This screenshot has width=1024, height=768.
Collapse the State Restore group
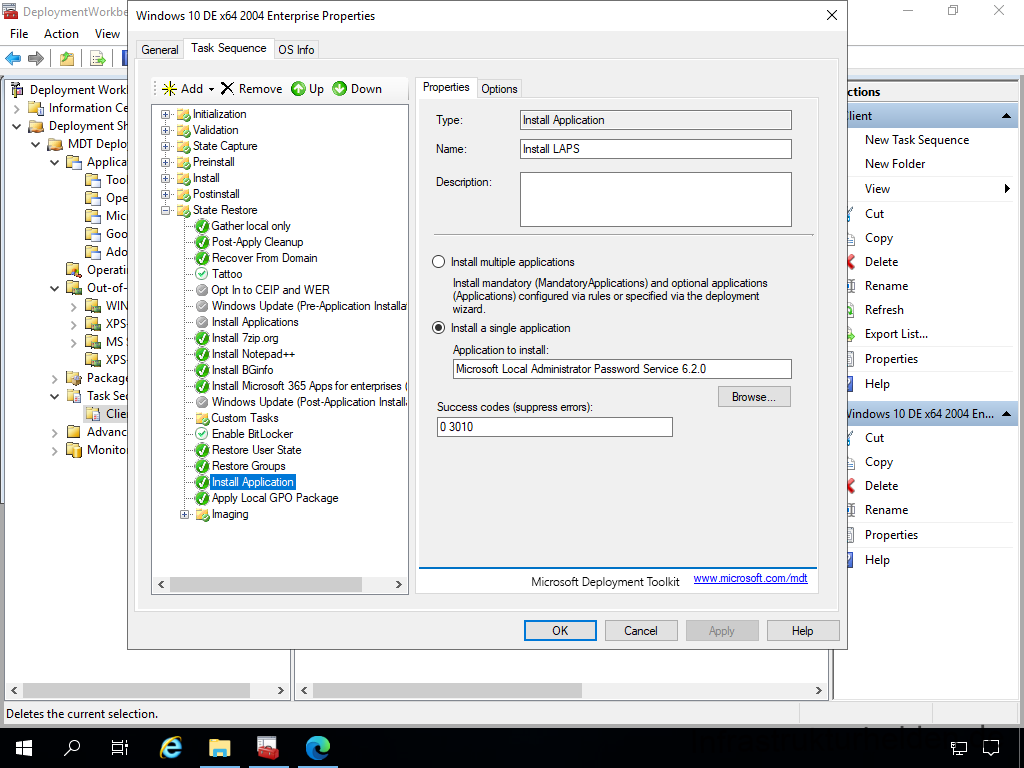[x=166, y=210]
